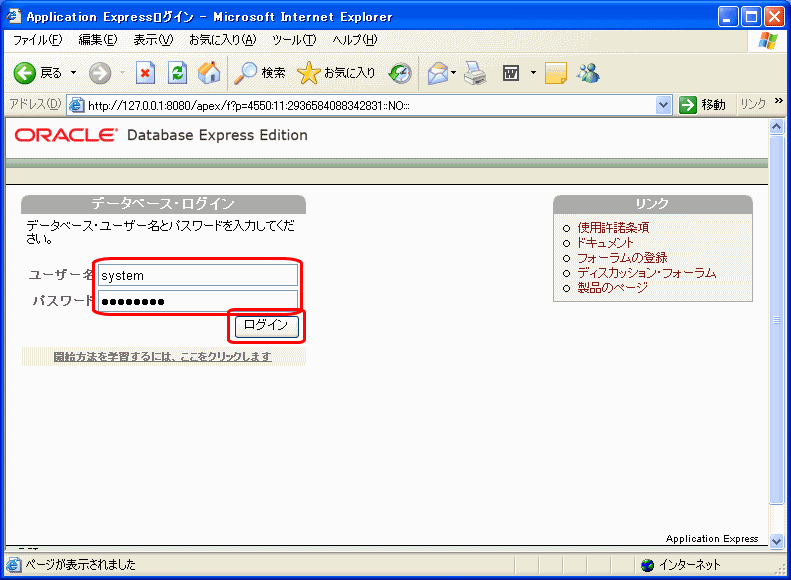
Task: Click the Back arrow icon
Action: click(24, 74)
